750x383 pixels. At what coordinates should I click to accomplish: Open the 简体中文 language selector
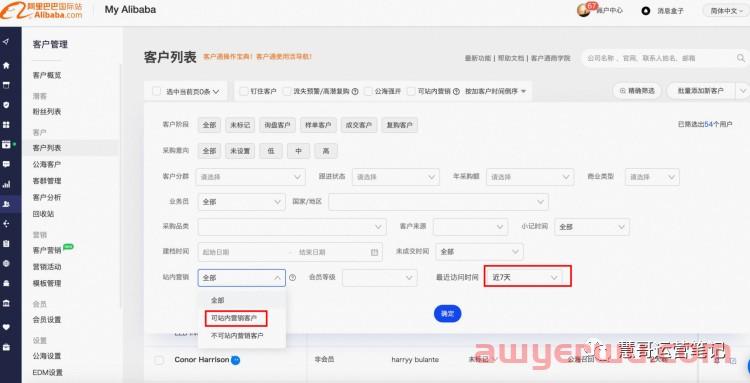726,11
